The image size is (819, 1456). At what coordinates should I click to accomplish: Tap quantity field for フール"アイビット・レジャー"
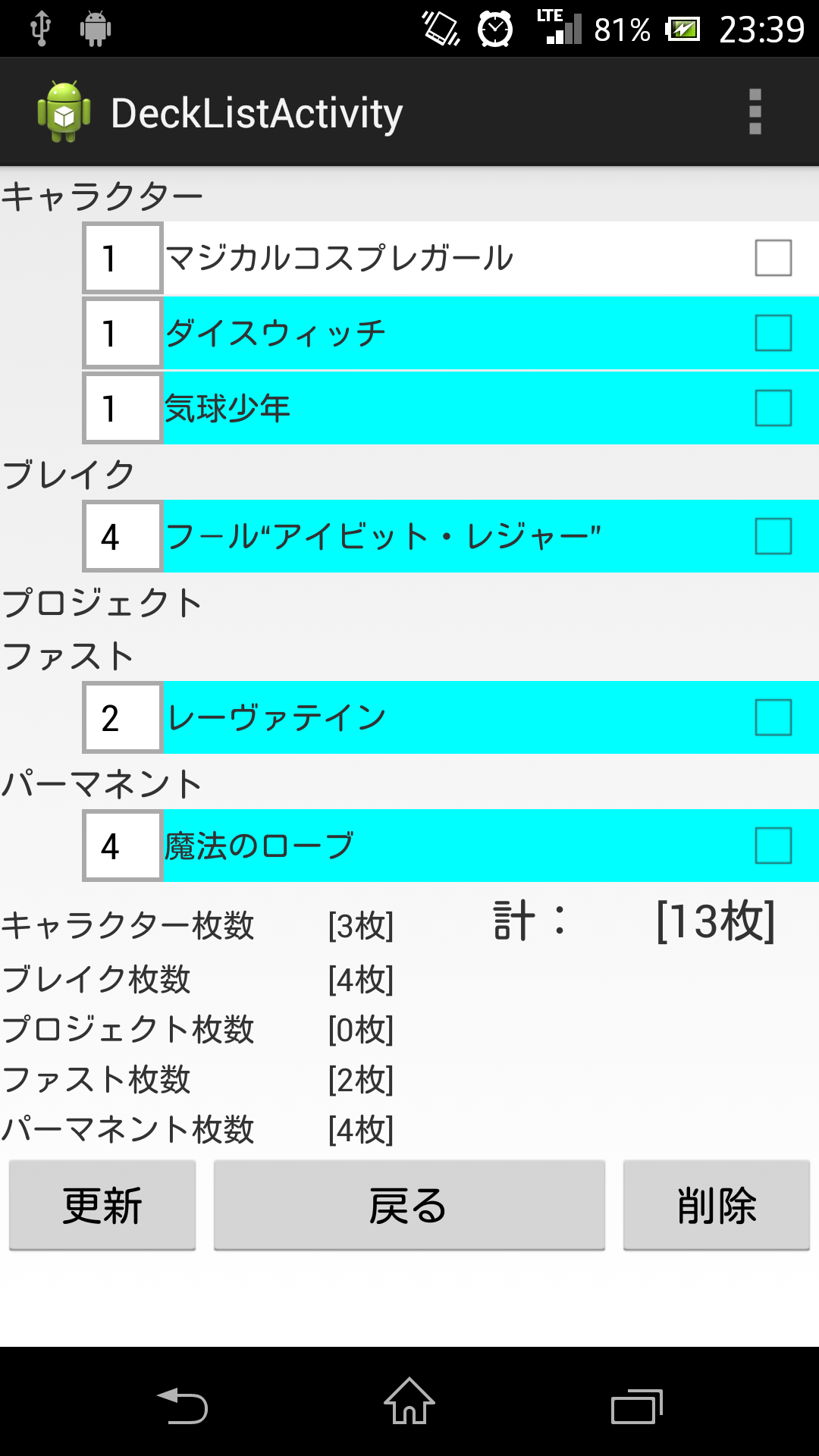(123, 536)
